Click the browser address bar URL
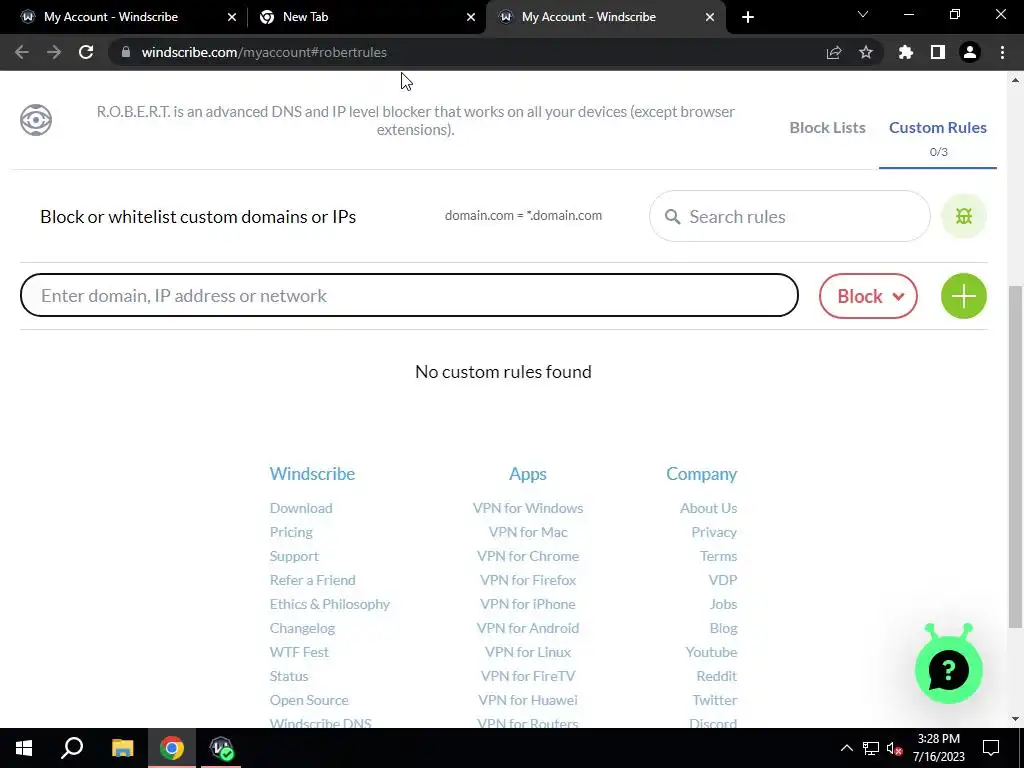The width and height of the screenshot is (1024, 768). 264,52
